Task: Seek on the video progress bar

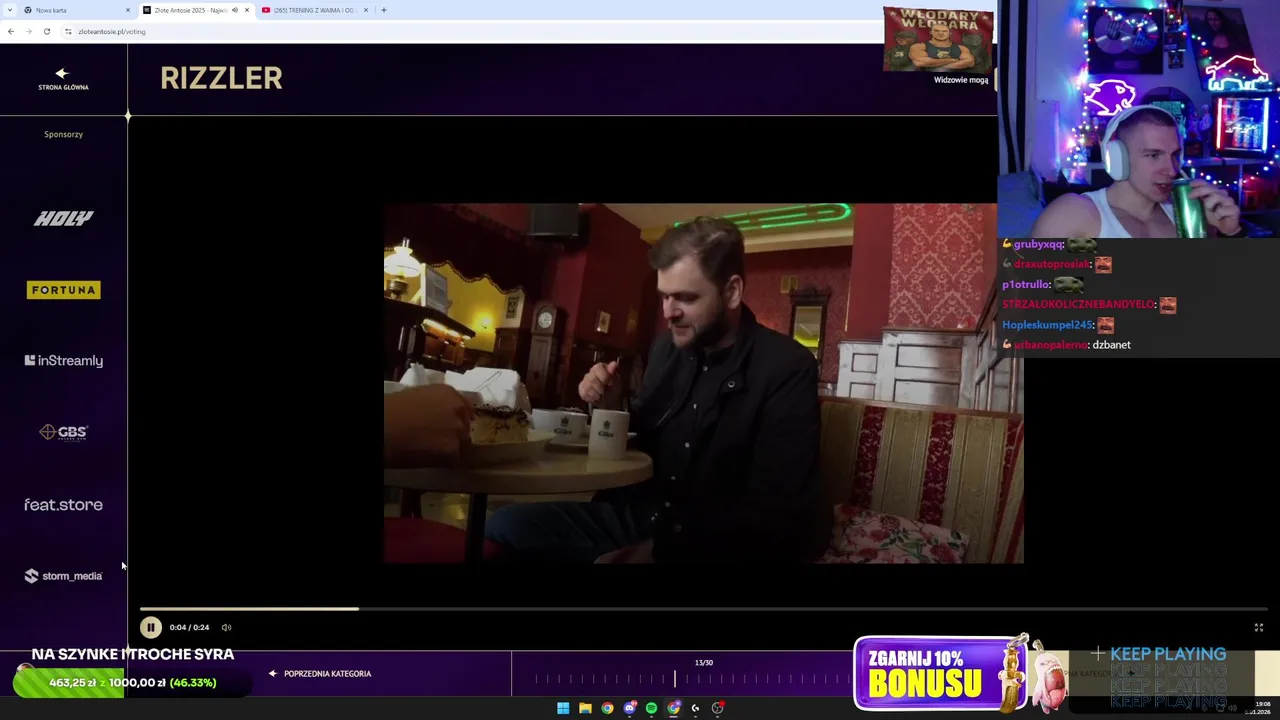Action: click(x=703, y=608)
